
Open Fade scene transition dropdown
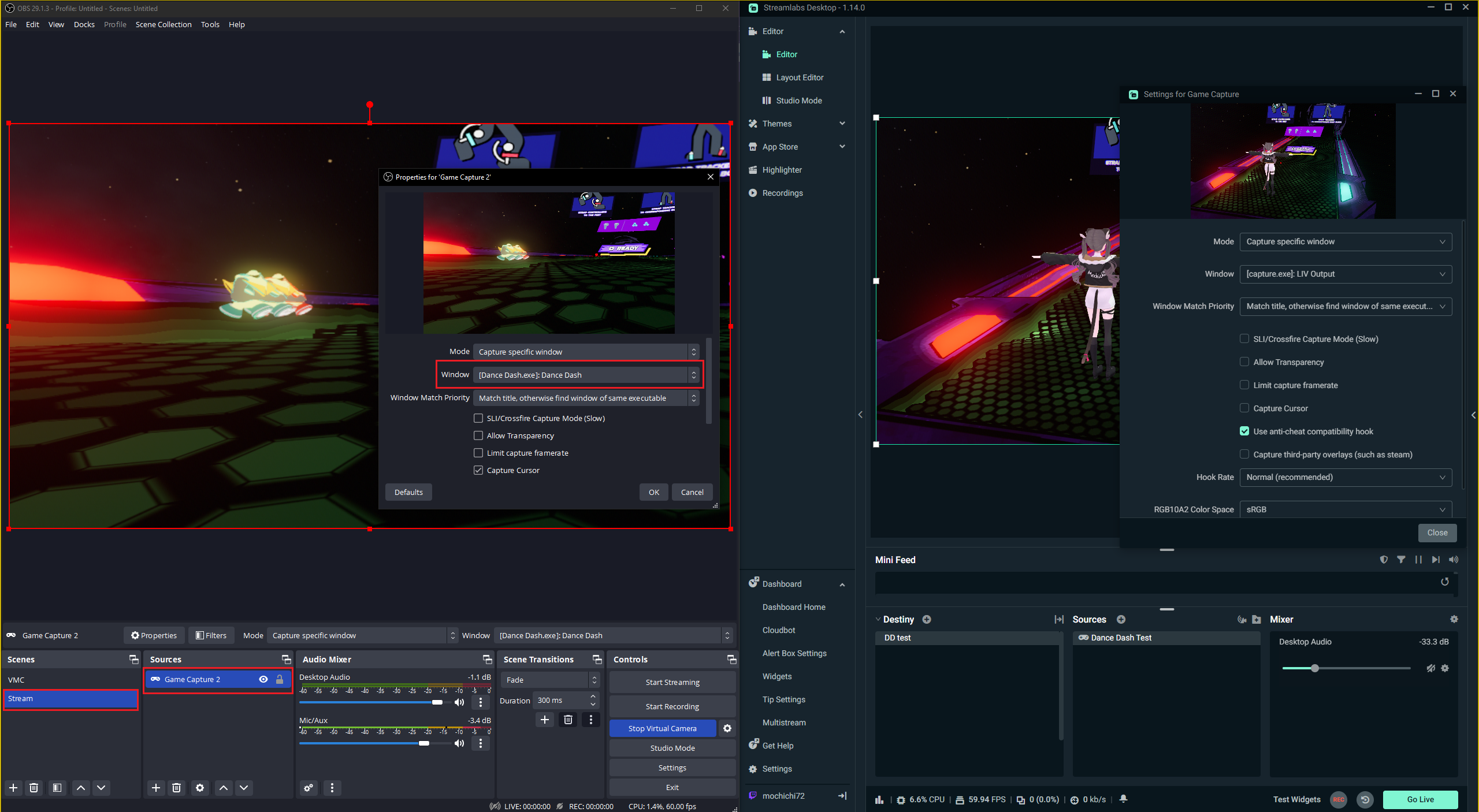(x=550, y=680)
